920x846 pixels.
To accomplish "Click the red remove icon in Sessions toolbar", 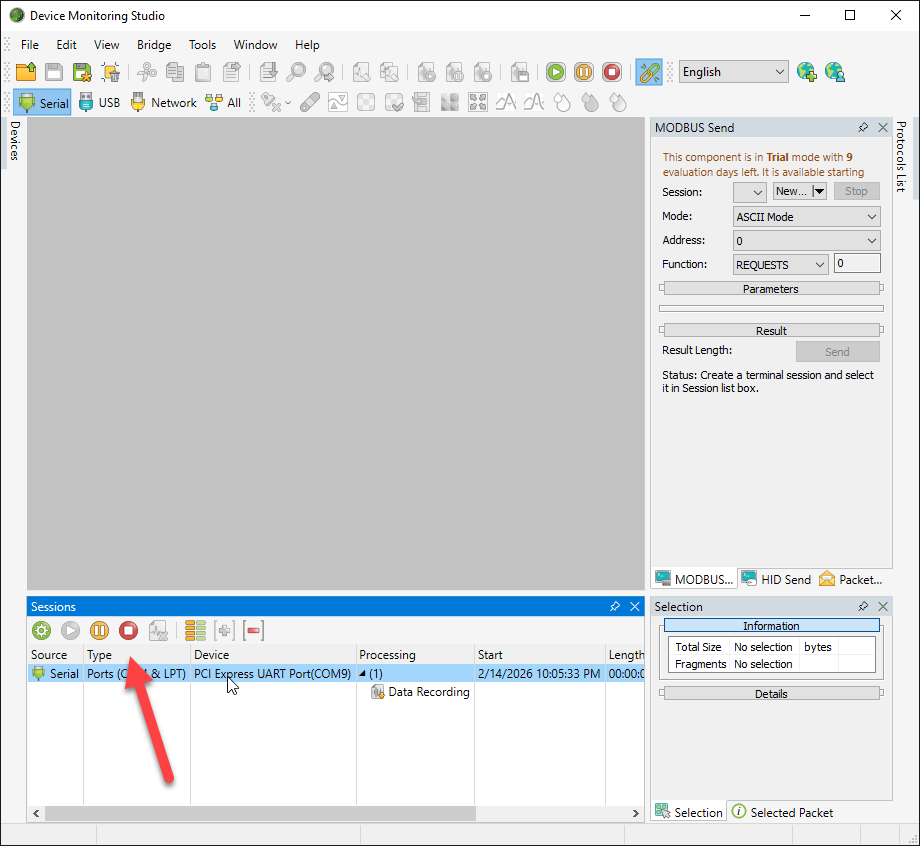I will click(254, 630).
